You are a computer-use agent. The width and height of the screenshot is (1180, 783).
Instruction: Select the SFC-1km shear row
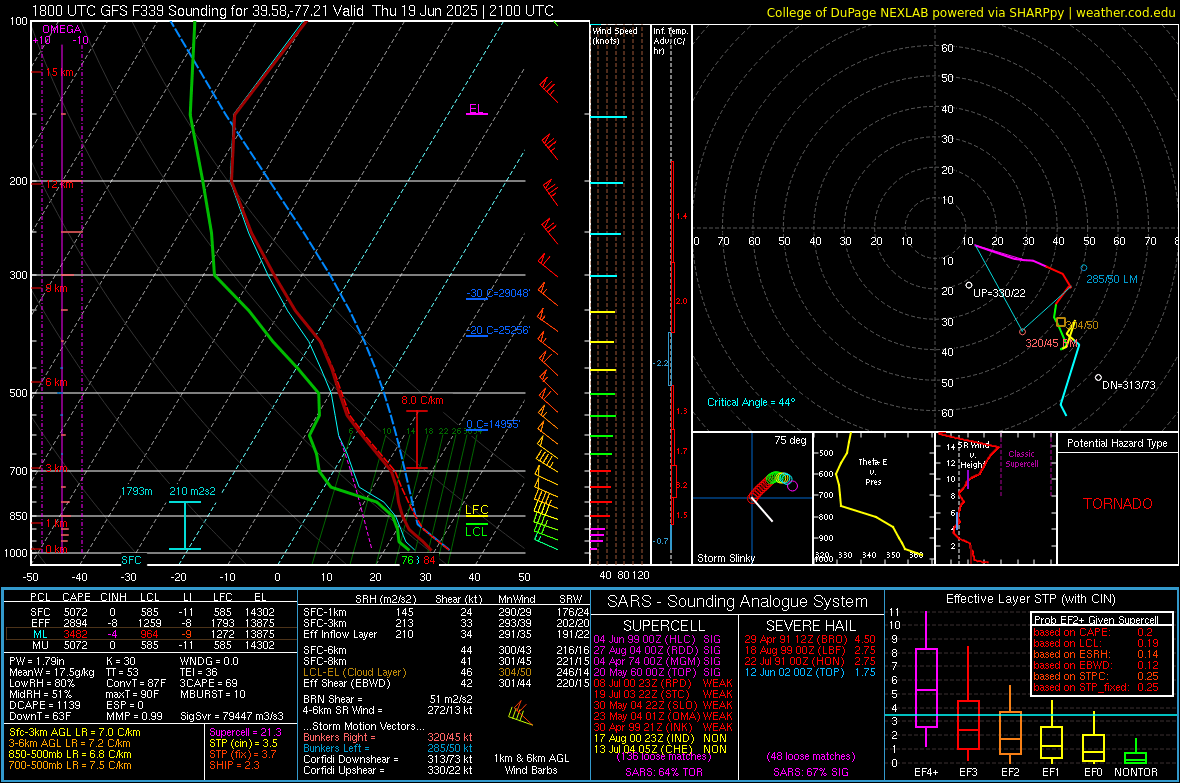point(446,612)
